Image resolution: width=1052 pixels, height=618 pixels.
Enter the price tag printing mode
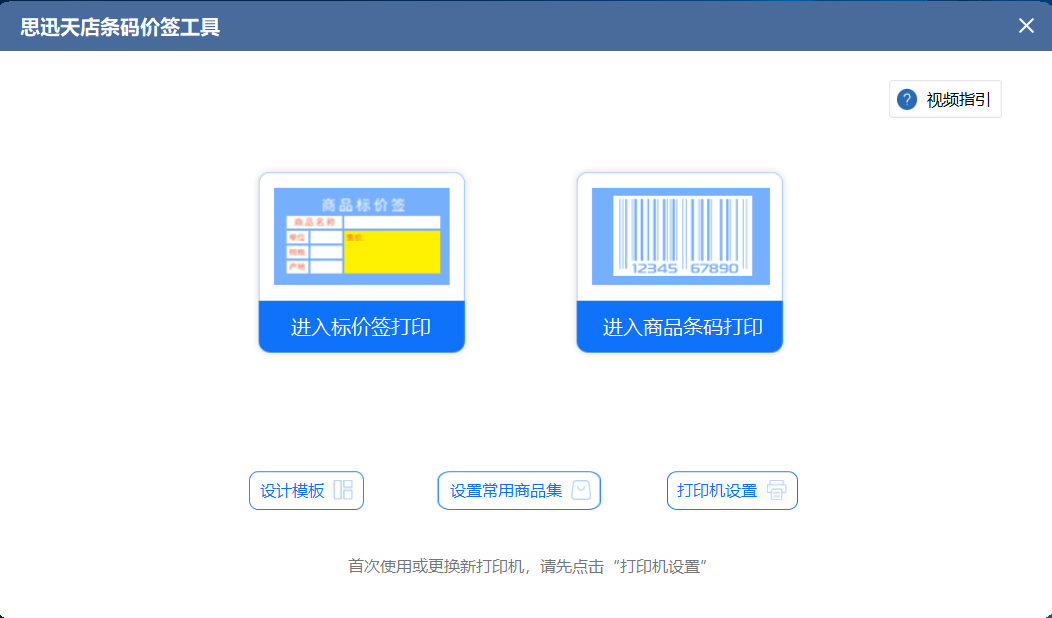[361, 326]
